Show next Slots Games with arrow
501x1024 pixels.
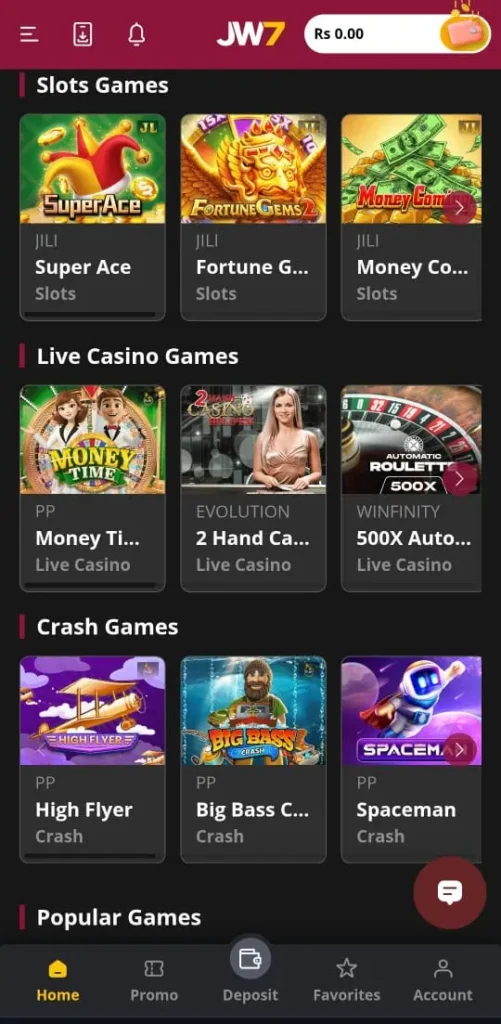[460, 208]
